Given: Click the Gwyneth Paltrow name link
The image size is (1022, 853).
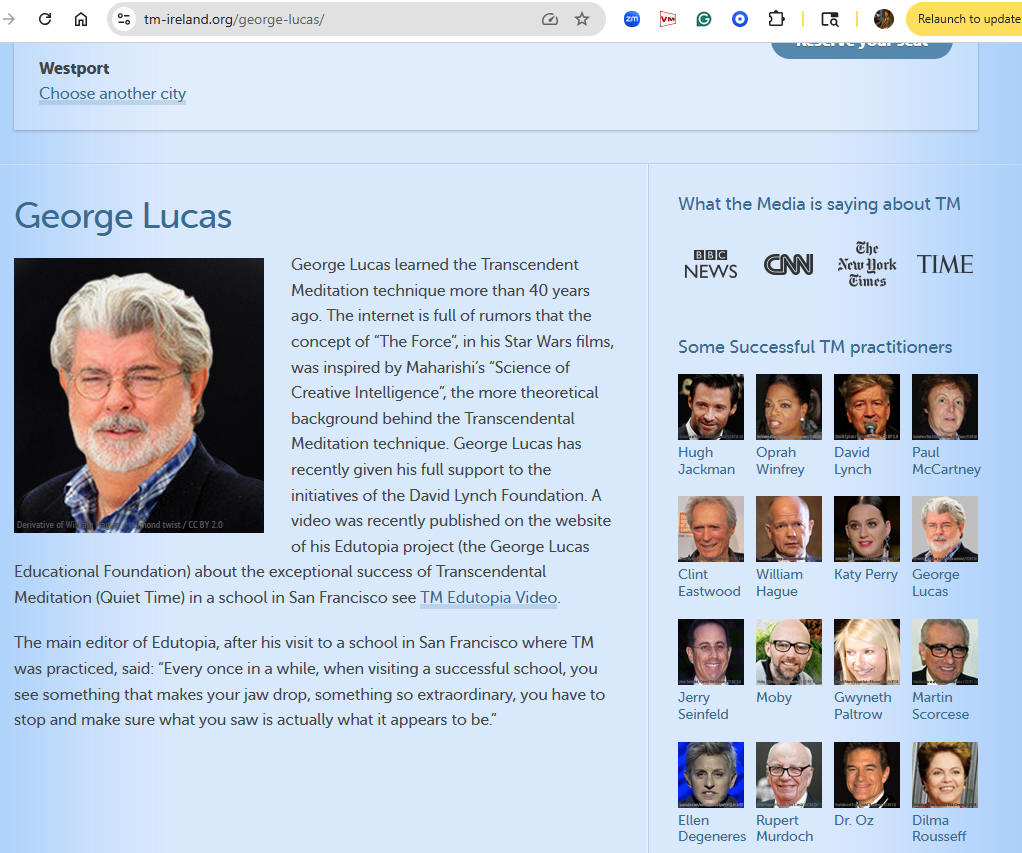Looking at the screenshot, I should (x=863, y=706).
